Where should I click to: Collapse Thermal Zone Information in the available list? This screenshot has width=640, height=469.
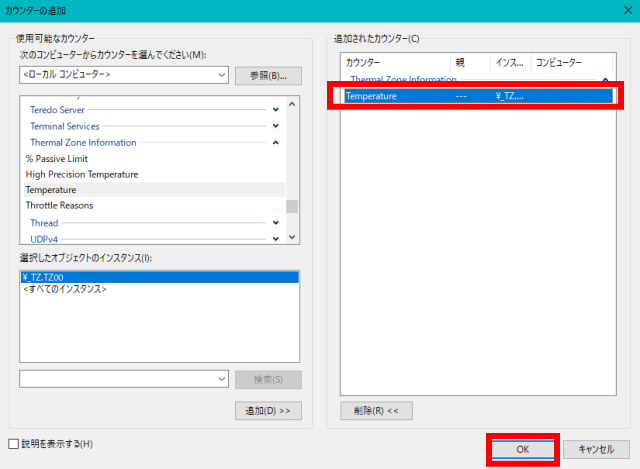[275, 143]
